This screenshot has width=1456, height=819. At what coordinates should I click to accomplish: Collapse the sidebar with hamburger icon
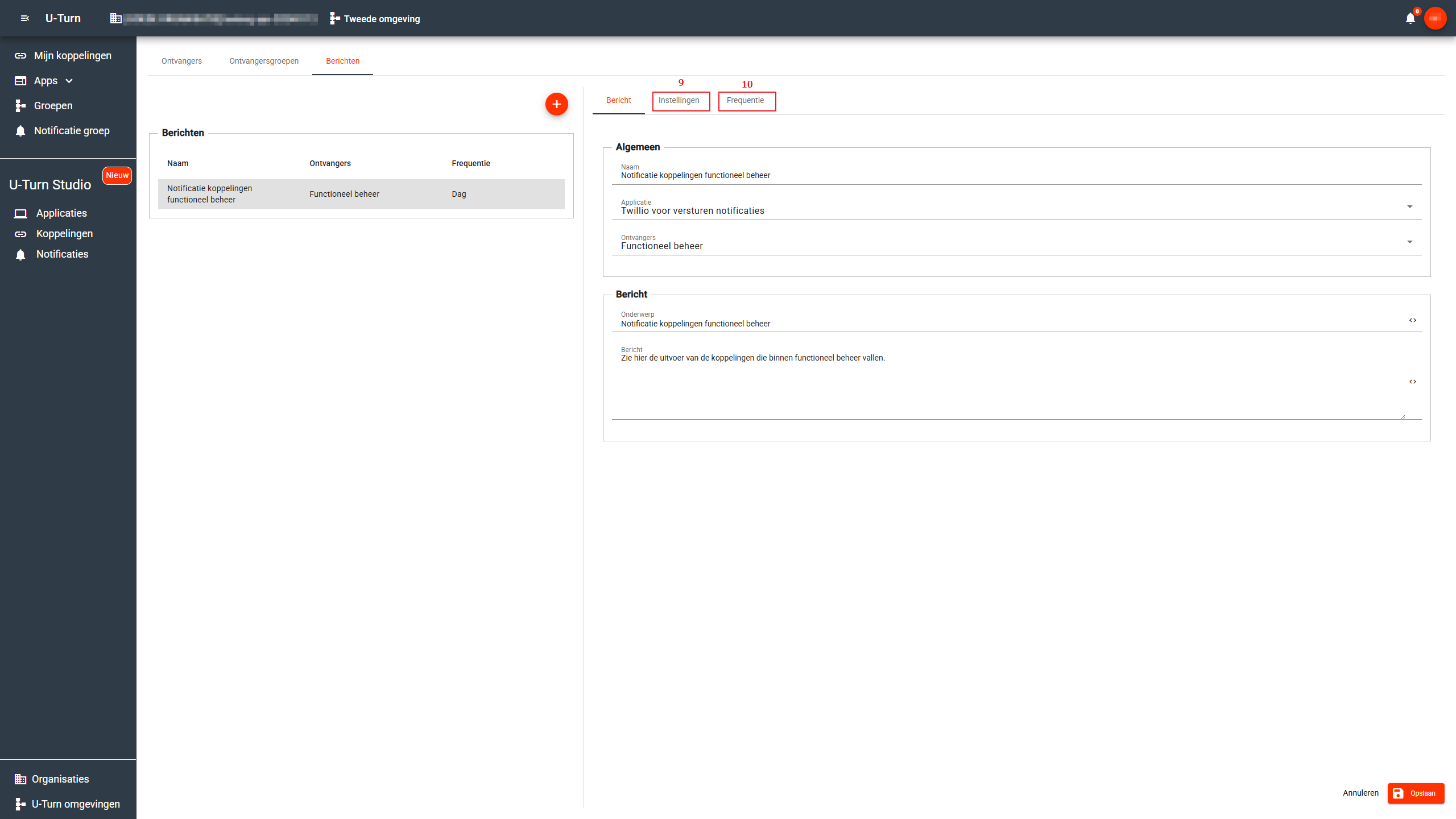pyautogui.click(x=24, y=18)
